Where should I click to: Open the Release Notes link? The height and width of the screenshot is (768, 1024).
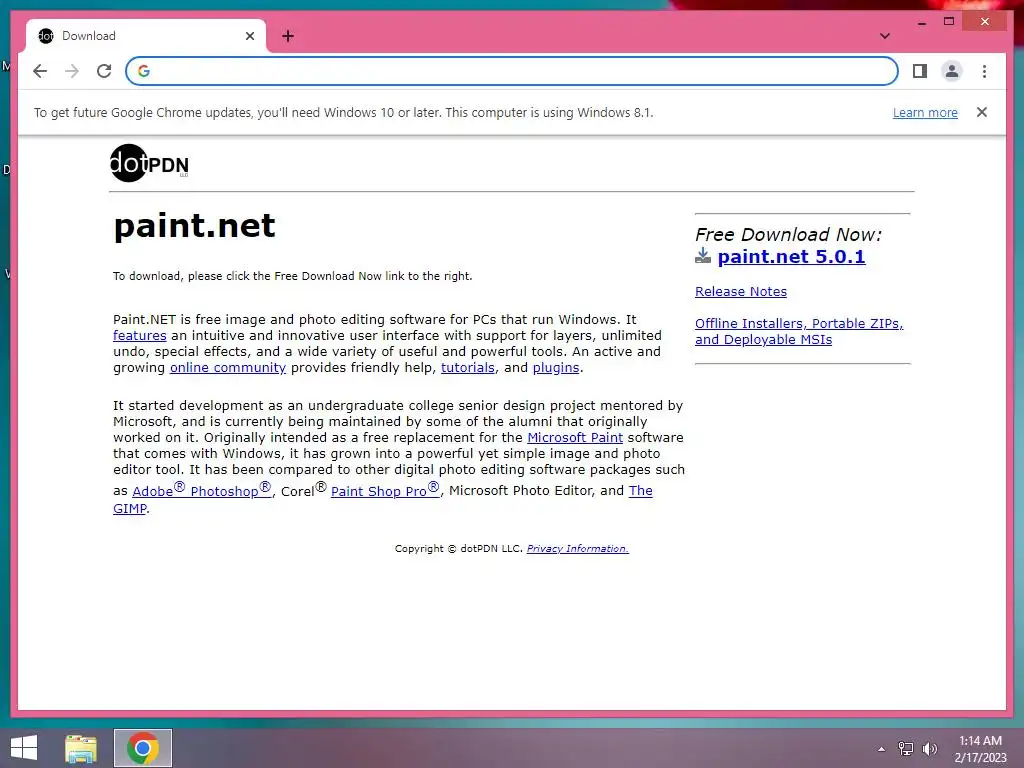pyautogui.click(x=741, y=292)
